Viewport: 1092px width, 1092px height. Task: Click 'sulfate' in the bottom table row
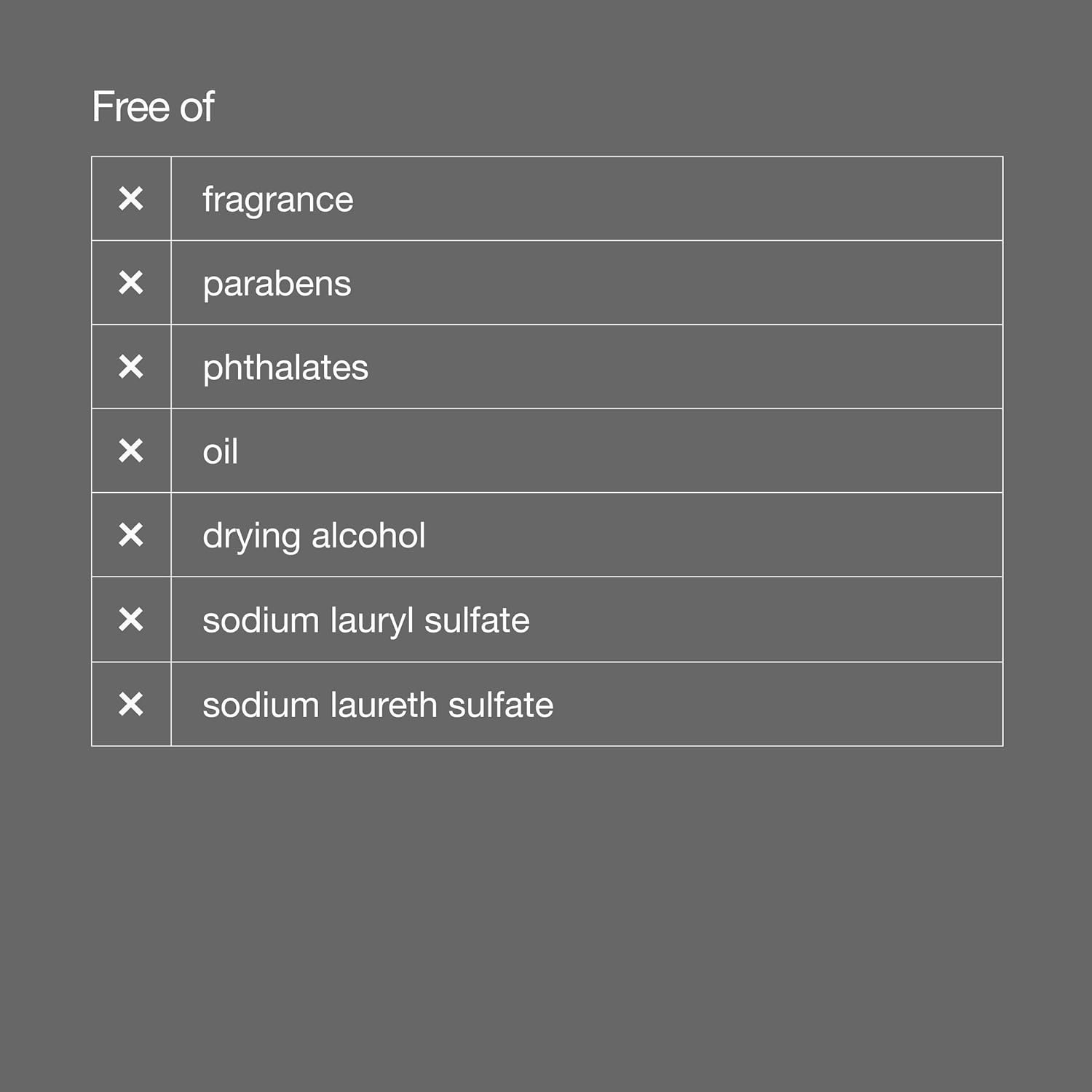(500, 705)
